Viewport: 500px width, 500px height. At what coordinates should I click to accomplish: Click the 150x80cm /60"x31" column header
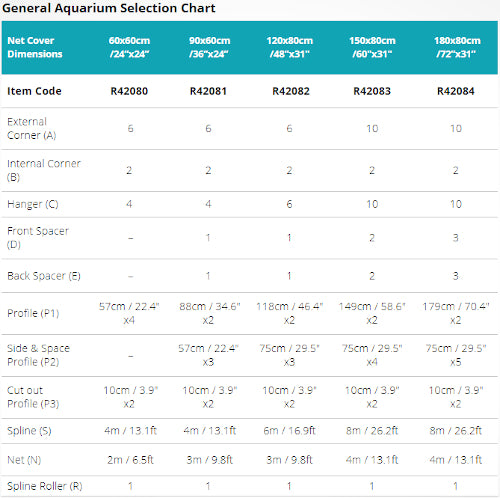pos(372,47)
